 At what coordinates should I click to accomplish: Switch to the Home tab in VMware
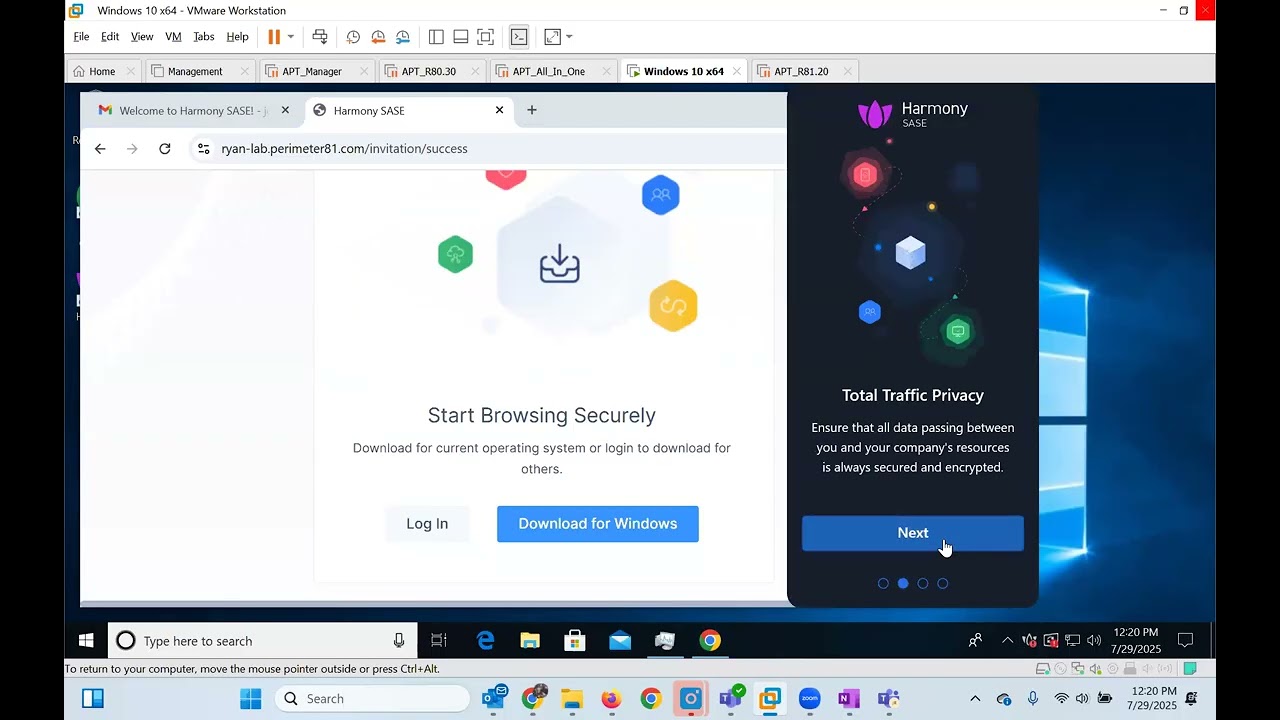[x=102, y=71]
